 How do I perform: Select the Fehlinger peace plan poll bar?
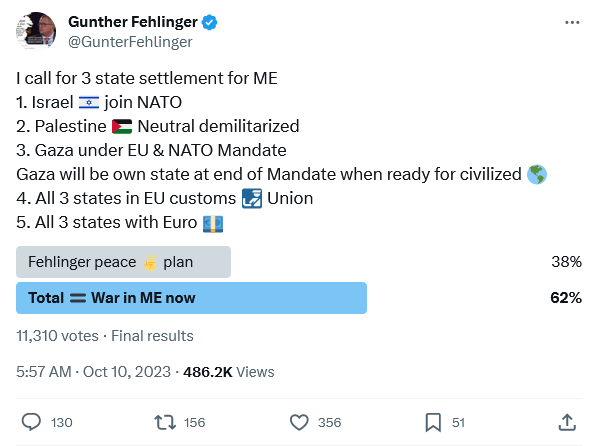(123, 262)
